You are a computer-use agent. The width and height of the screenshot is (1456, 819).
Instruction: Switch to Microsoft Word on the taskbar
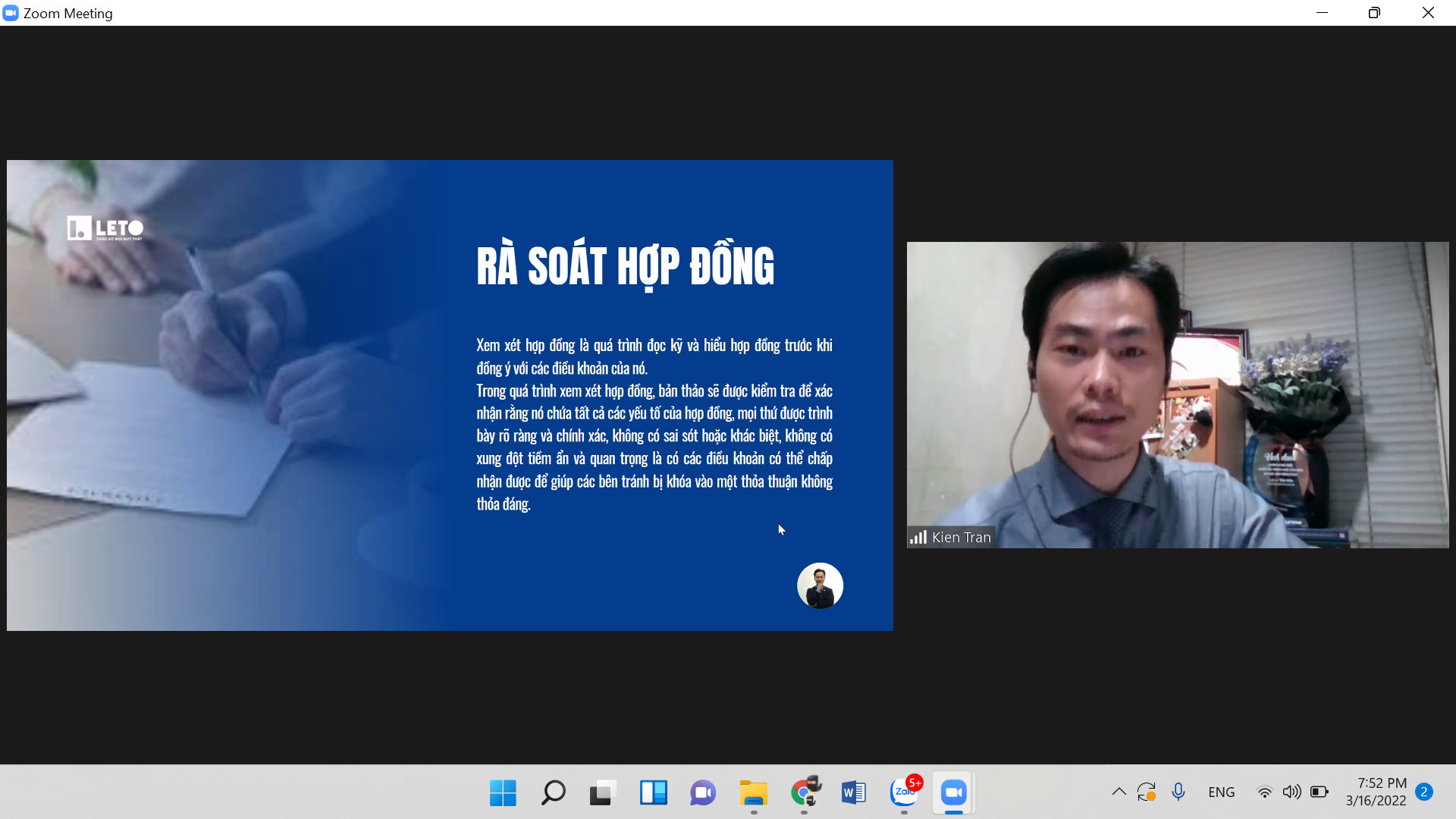[x=854, y=792]
